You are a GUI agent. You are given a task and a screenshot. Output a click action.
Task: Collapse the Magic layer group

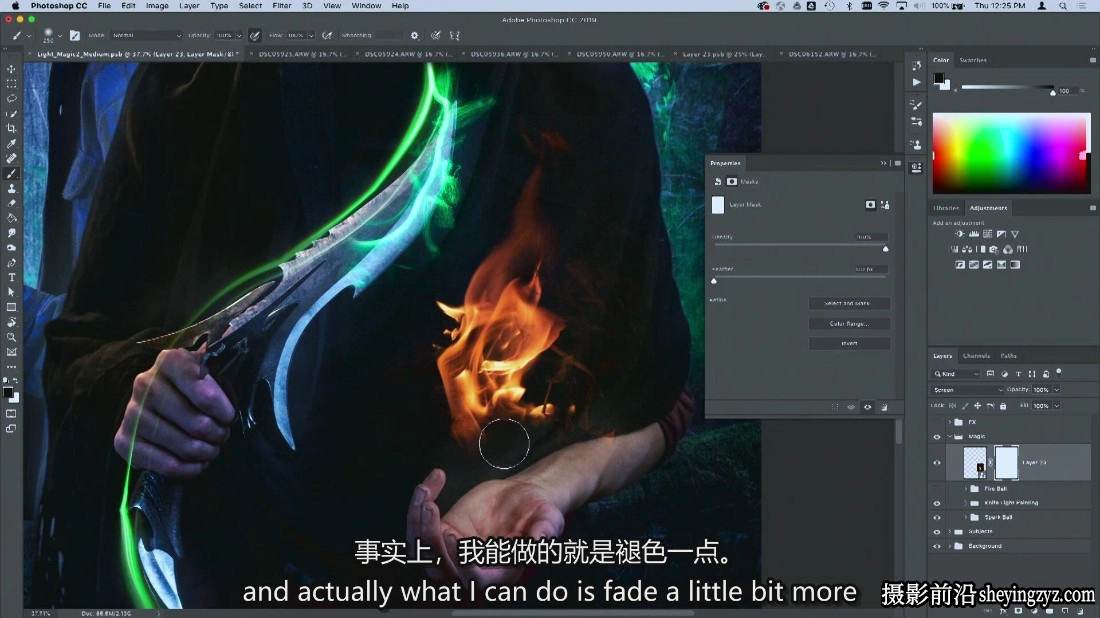(x=950, y=436)
